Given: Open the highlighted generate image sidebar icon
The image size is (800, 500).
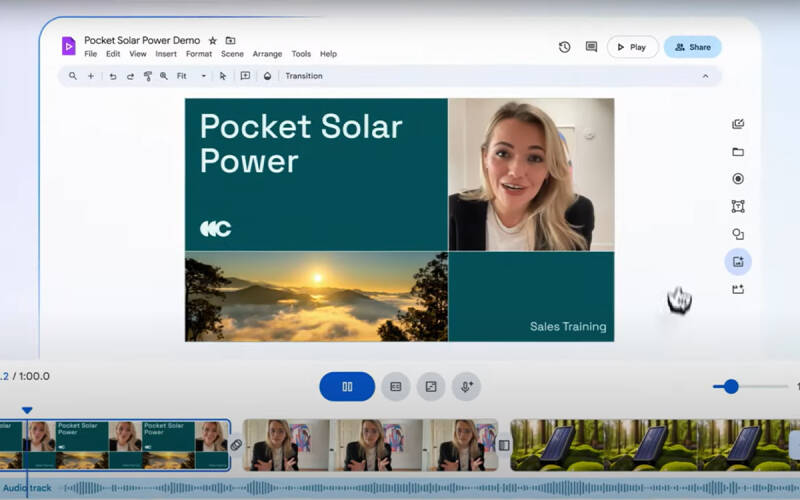Looking at the screenshot, I should (738, 262).
